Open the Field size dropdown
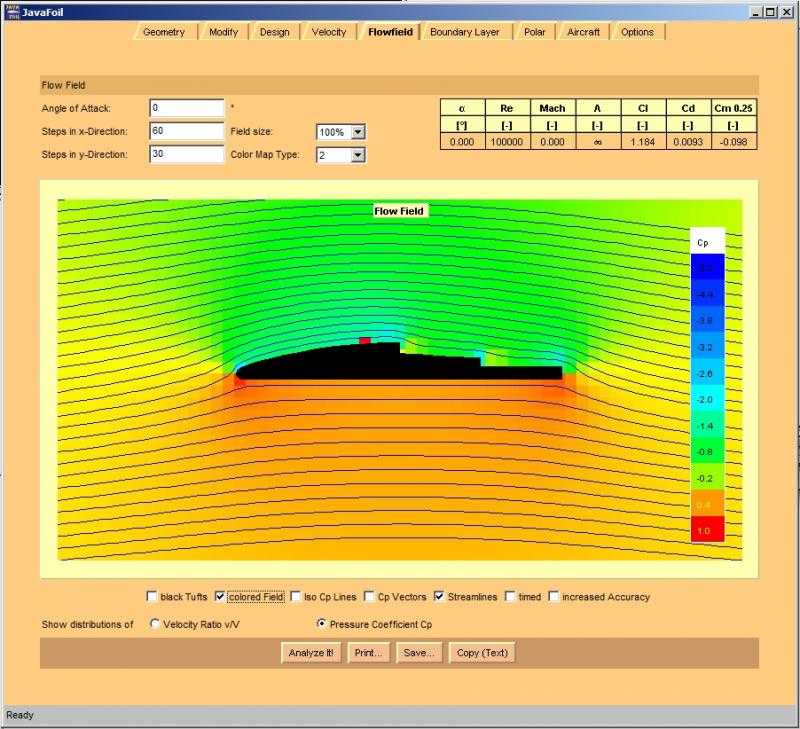 coord(358,132)
